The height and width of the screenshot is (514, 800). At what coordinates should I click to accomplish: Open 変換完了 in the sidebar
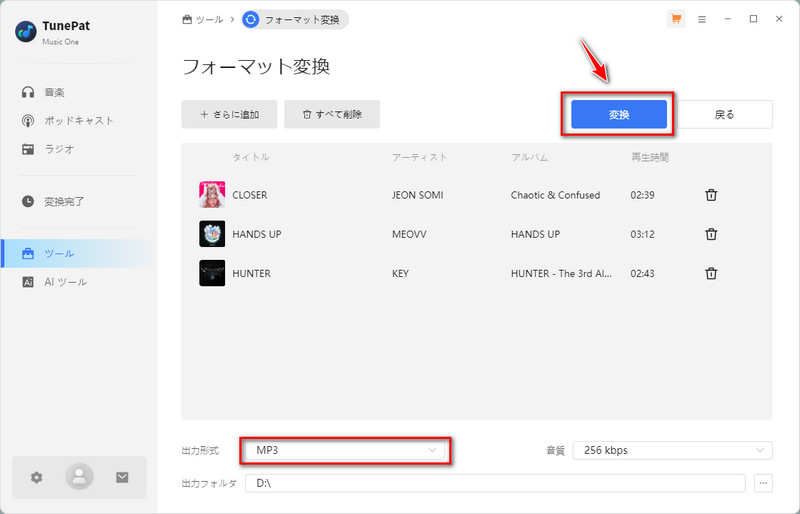(x=79, y=202)
